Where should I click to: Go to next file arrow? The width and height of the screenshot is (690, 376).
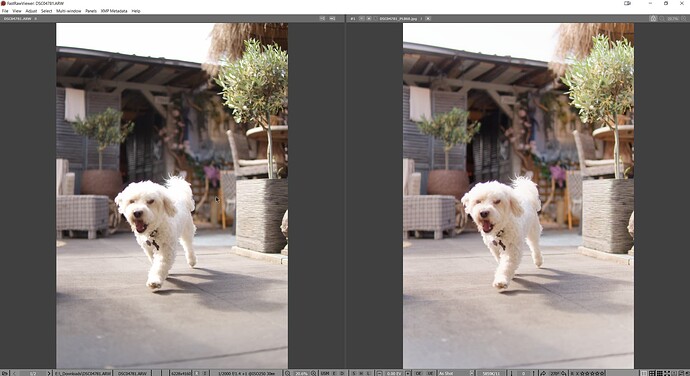(x=49, y=373)
